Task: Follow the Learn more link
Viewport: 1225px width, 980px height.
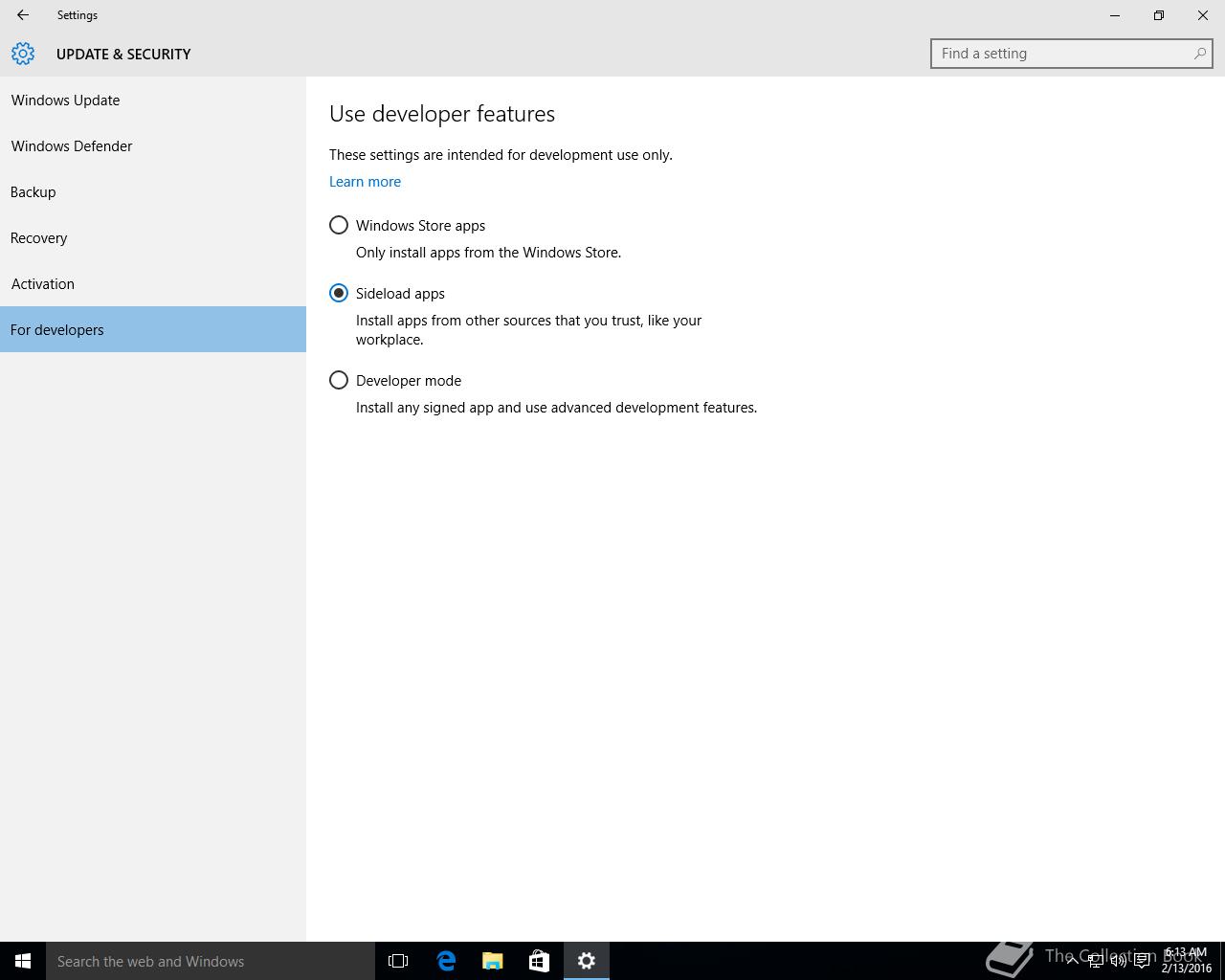Action: tap(365, 181)
